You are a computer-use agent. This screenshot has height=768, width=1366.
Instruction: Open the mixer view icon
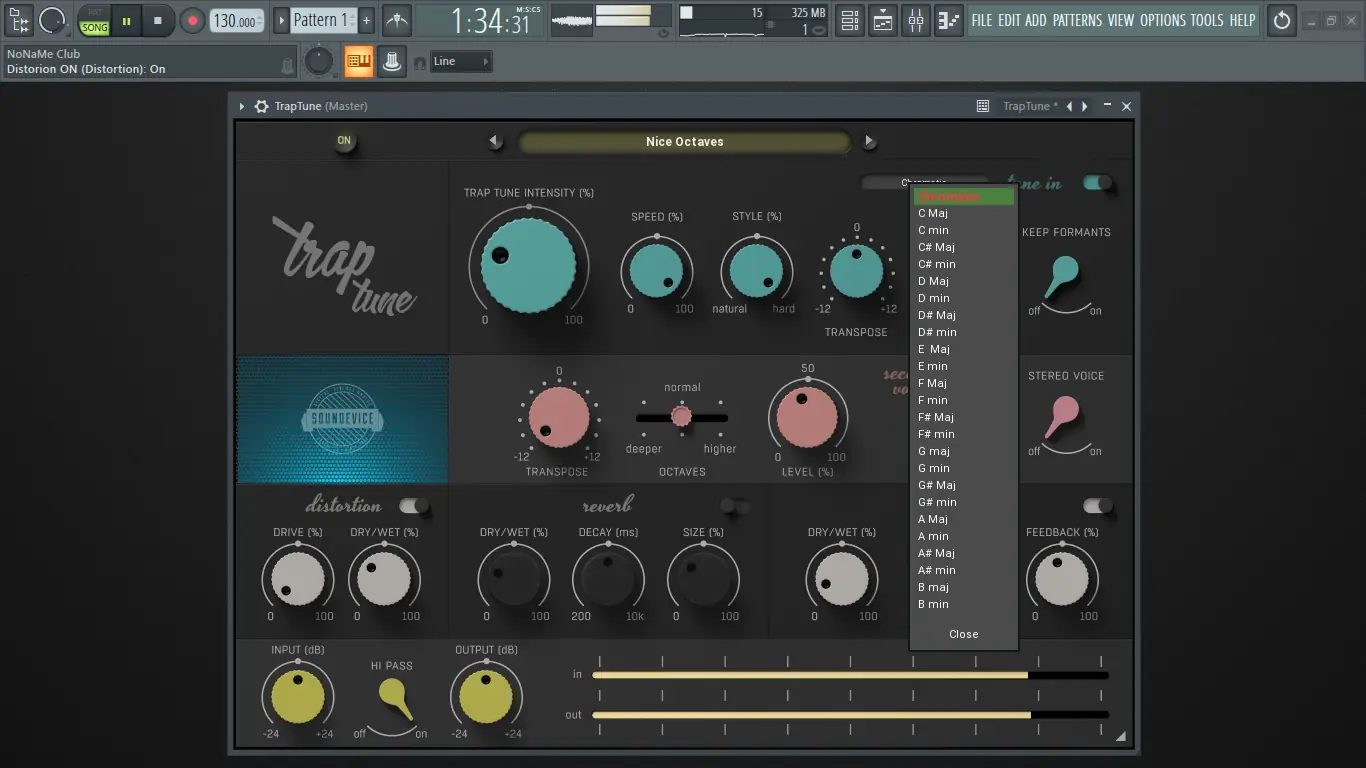coord(916,20)
